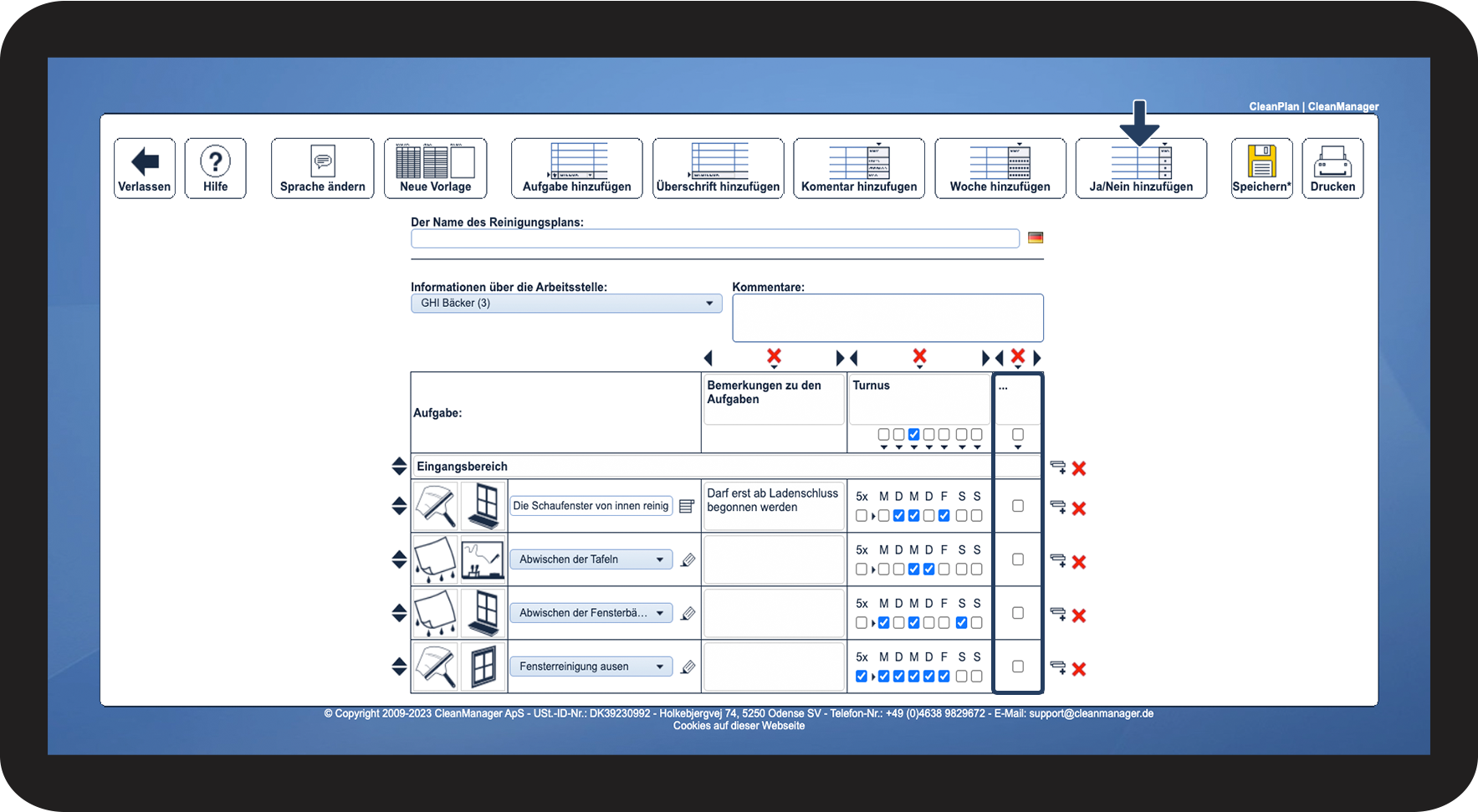Uncheck Friday in Die Schaufenster row
The width and height of the screenshot is (1478, 812).
click(x=944, y=516)
